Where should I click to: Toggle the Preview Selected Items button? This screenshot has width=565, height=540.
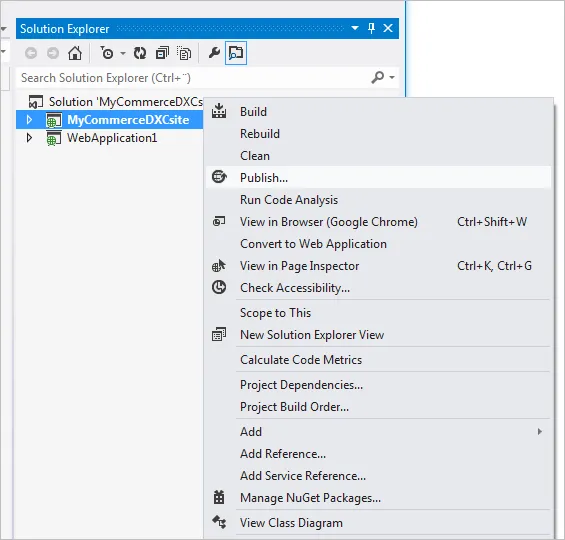pos(236,53)
